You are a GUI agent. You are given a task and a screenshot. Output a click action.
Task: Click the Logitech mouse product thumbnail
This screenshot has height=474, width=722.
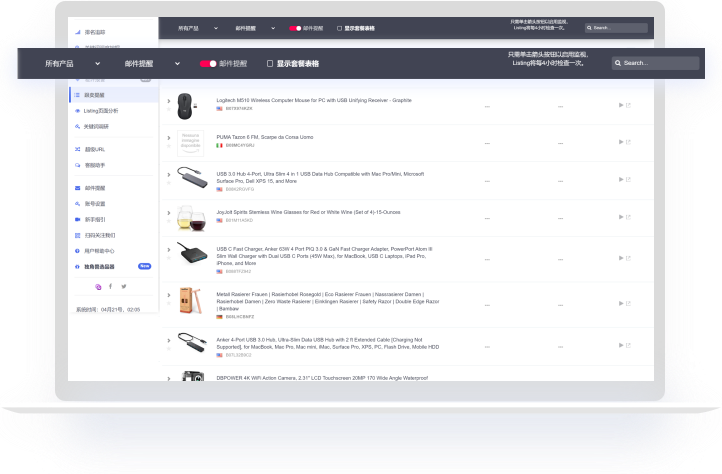click(186, 106)
